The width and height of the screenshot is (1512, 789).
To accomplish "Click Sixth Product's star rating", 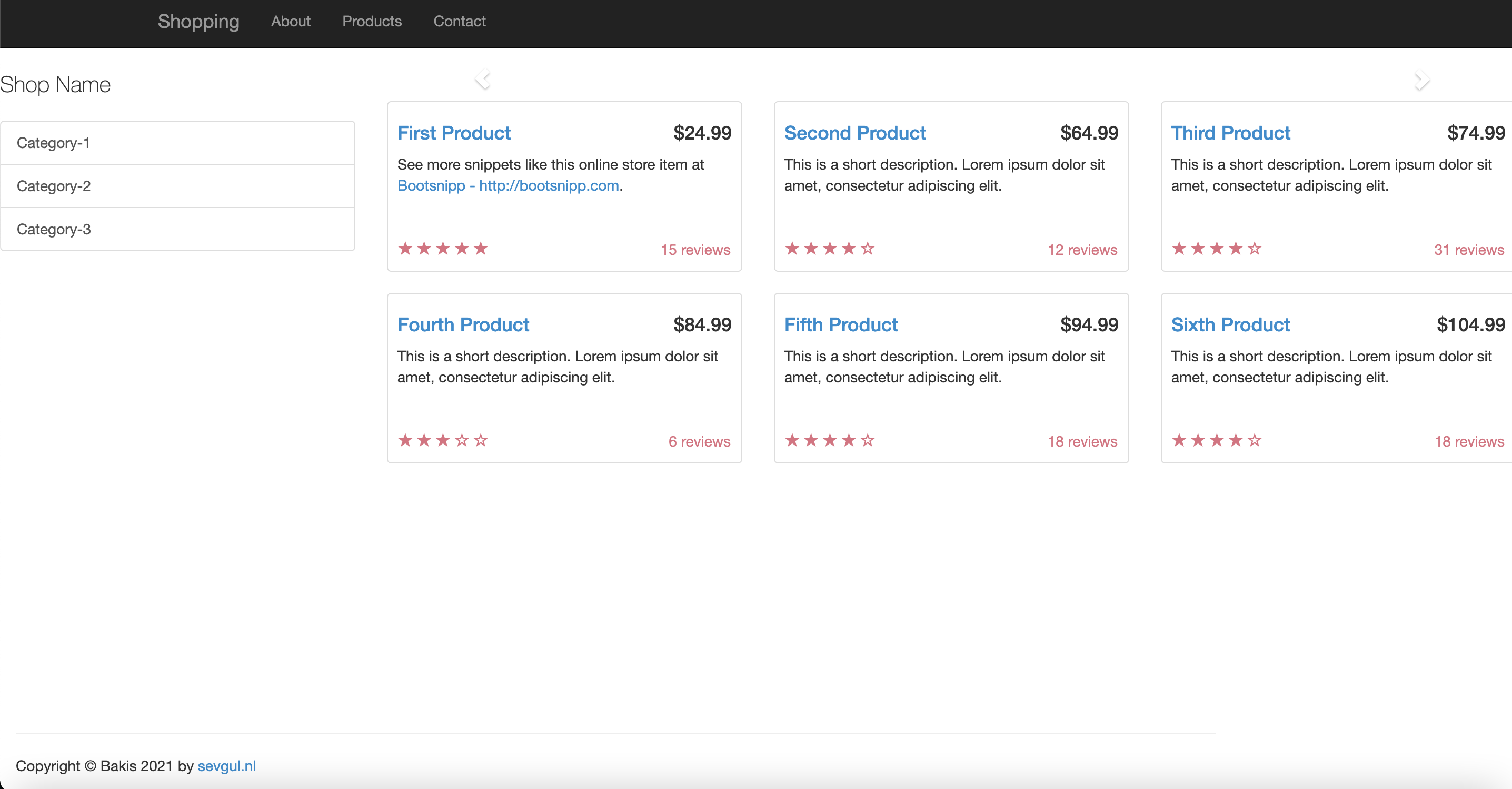I will [x=1217, y=440].
